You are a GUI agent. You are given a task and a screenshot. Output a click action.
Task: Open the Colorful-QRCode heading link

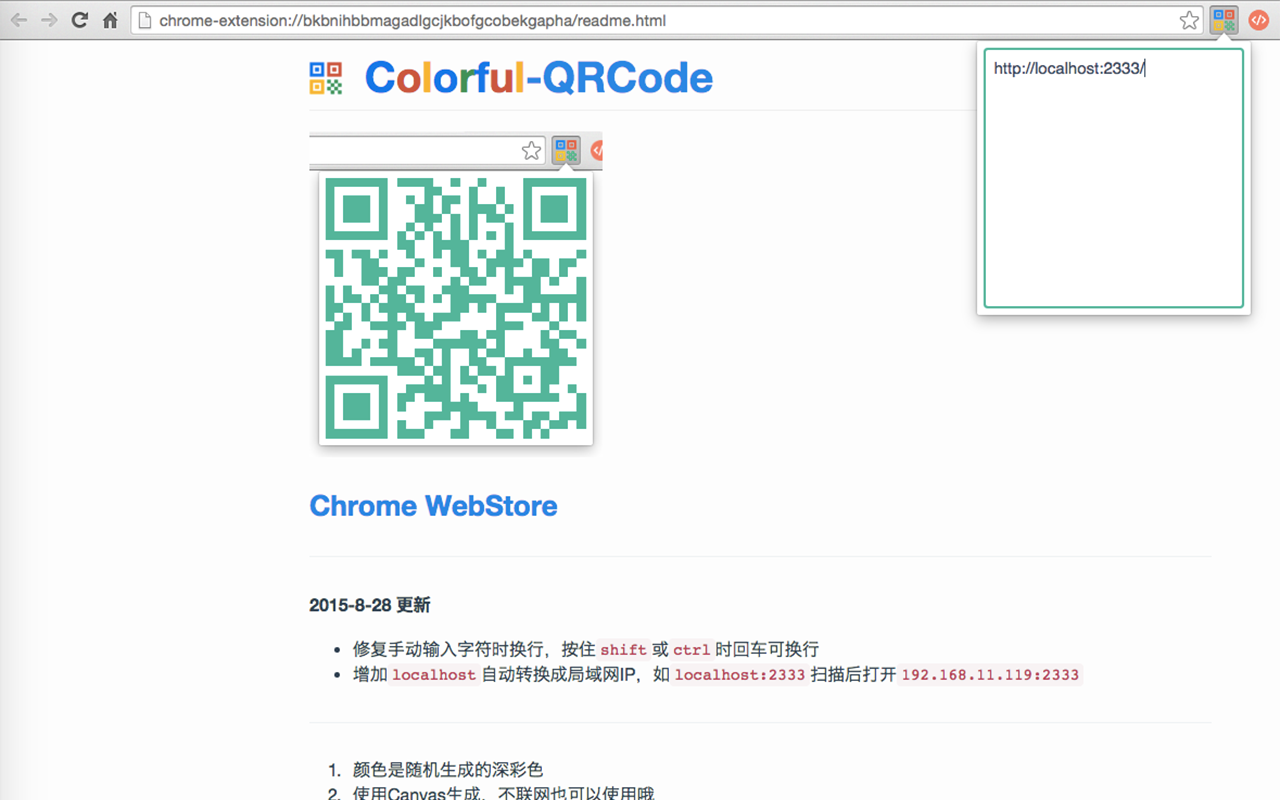[539, 78]
